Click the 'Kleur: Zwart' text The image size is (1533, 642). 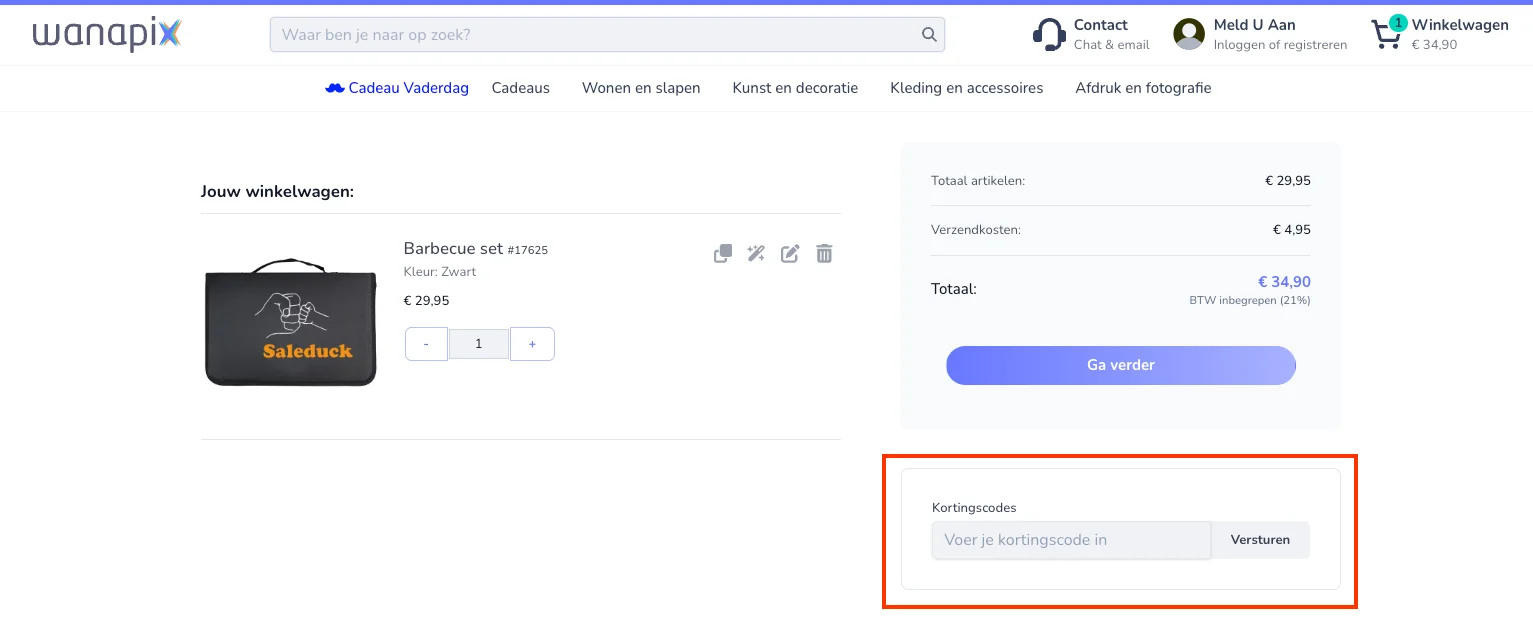(x=440, y=272)
